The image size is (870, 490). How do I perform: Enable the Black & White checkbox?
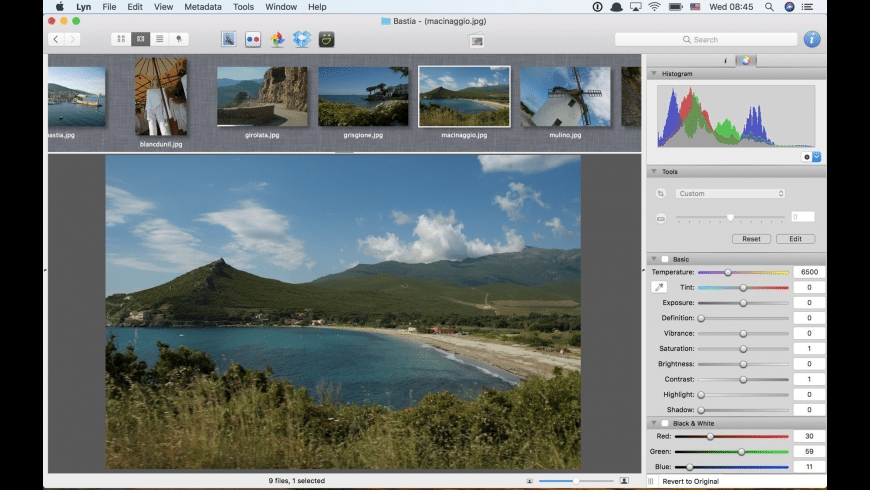665,423
